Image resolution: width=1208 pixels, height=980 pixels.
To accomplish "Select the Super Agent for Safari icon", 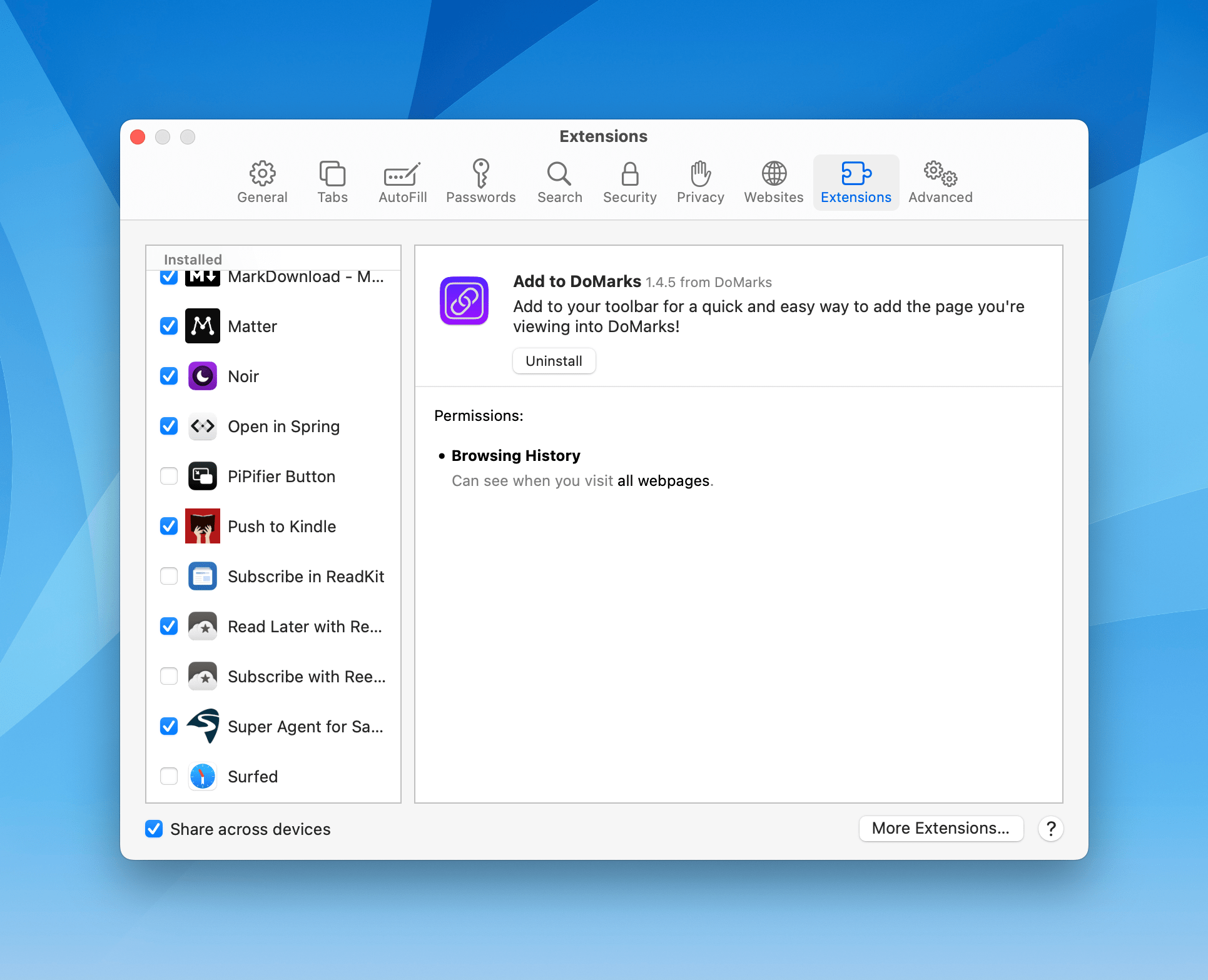I will (203, 726).
